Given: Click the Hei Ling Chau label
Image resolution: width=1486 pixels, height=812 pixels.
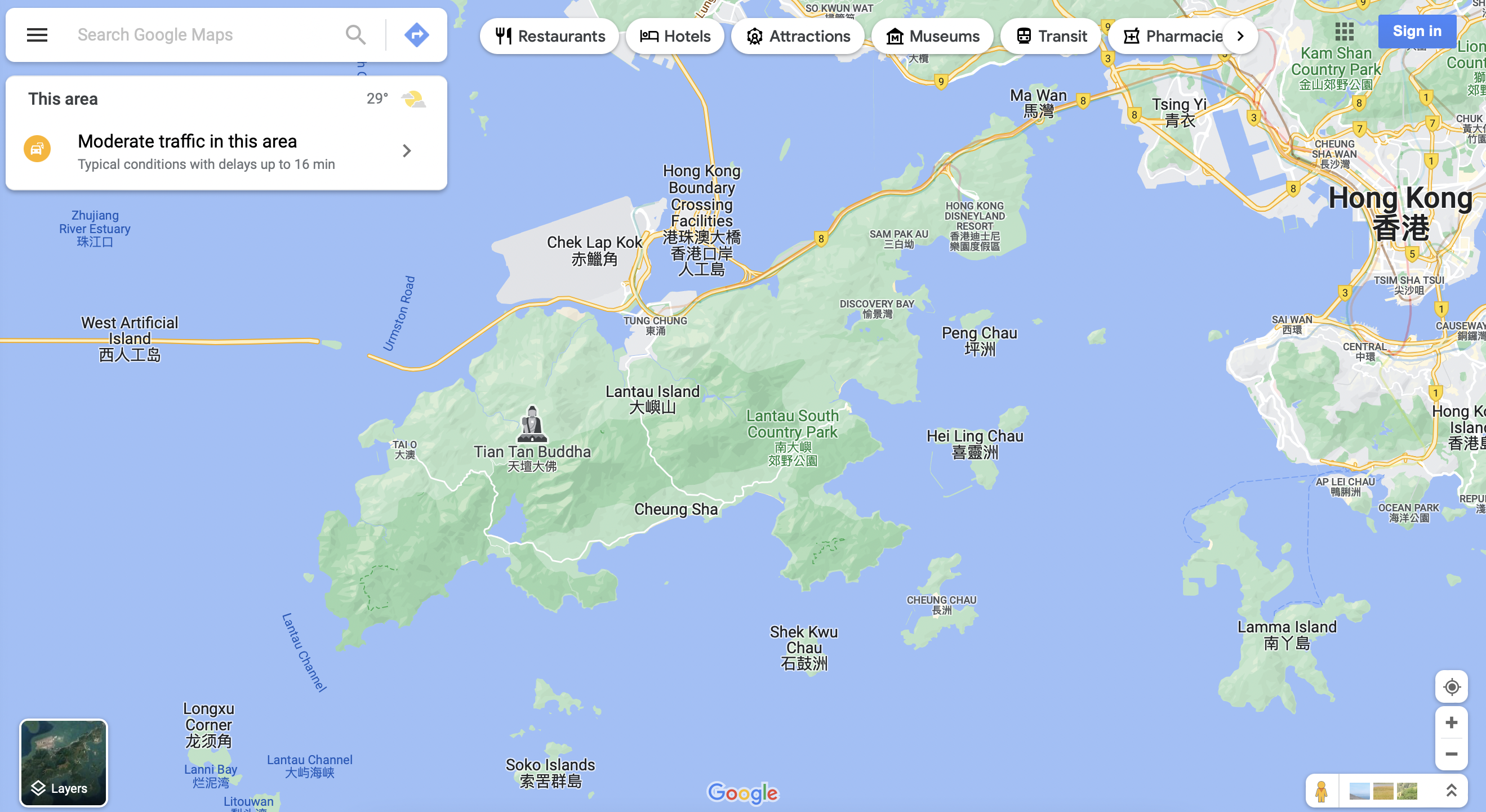Looking at the screenshot, I should pos(975,444).
